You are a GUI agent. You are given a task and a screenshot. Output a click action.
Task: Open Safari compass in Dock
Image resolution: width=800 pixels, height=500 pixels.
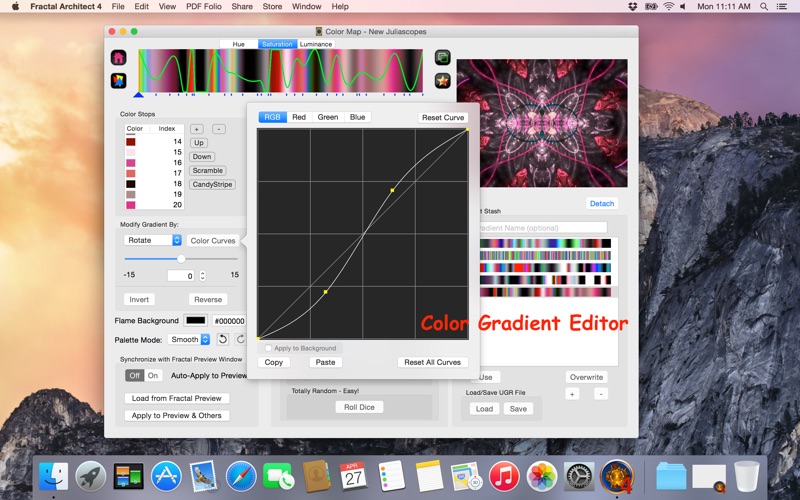click(241, 477)
